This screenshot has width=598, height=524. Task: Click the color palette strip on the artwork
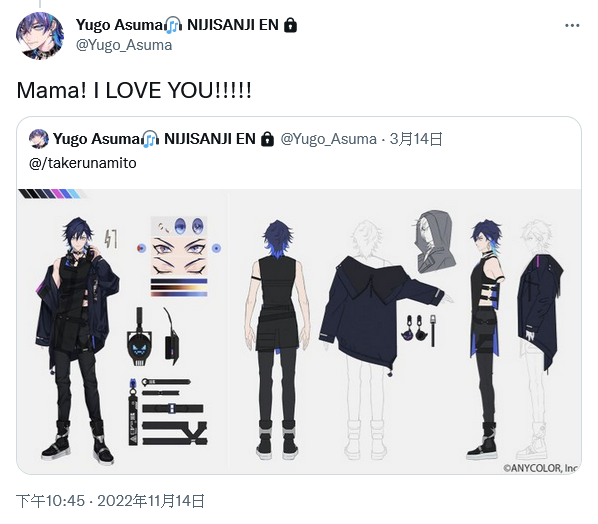click(50, 194)
